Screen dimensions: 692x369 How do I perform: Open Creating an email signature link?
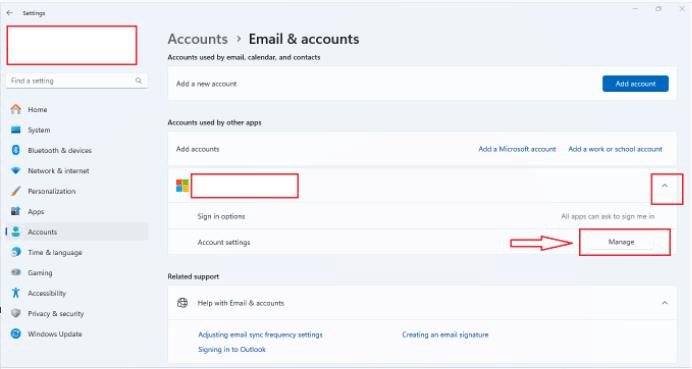pyautogui.click(x=445, y=335)
